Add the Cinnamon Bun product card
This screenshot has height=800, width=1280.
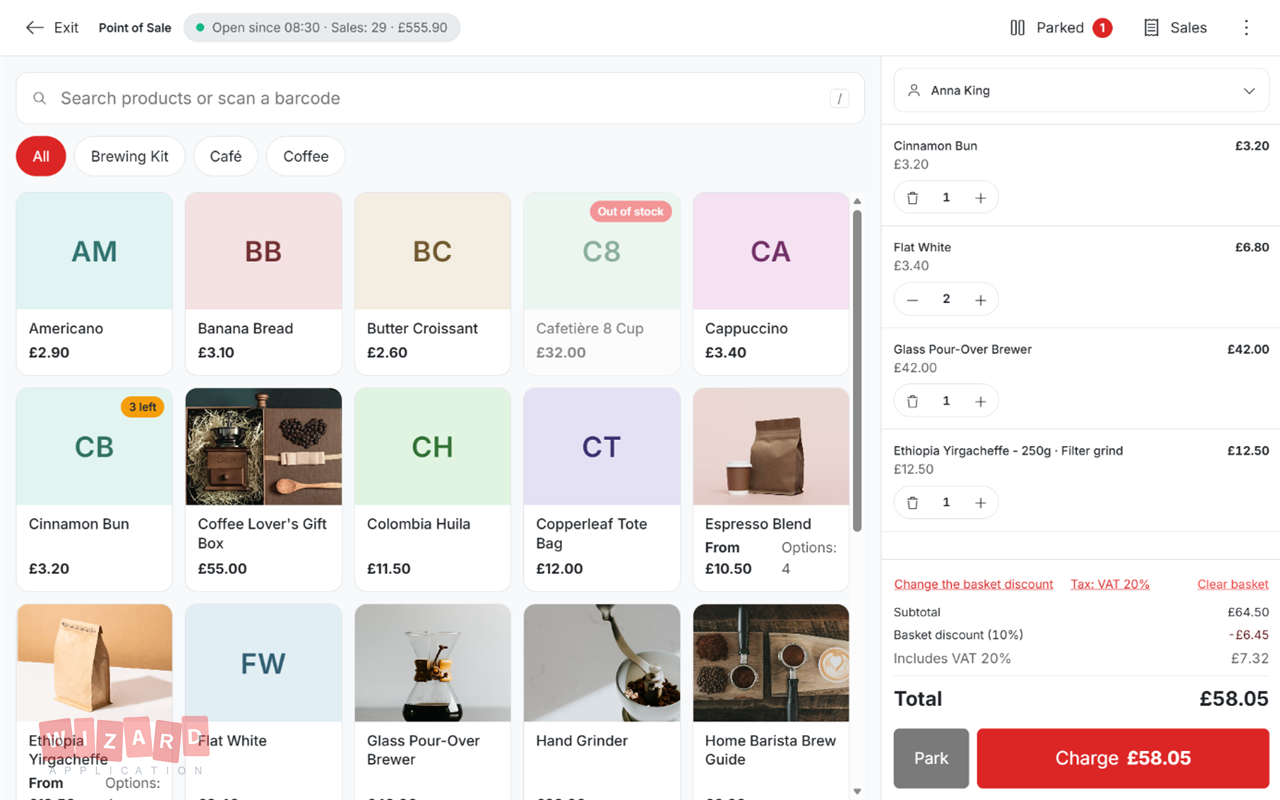[94, 490]
